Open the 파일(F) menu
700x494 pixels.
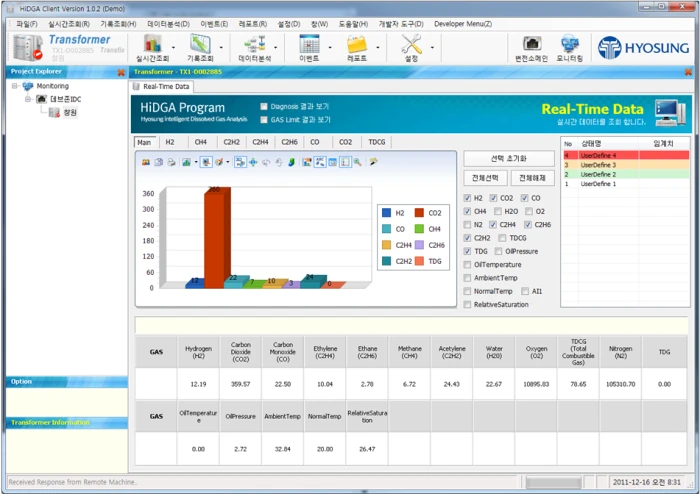27,24
